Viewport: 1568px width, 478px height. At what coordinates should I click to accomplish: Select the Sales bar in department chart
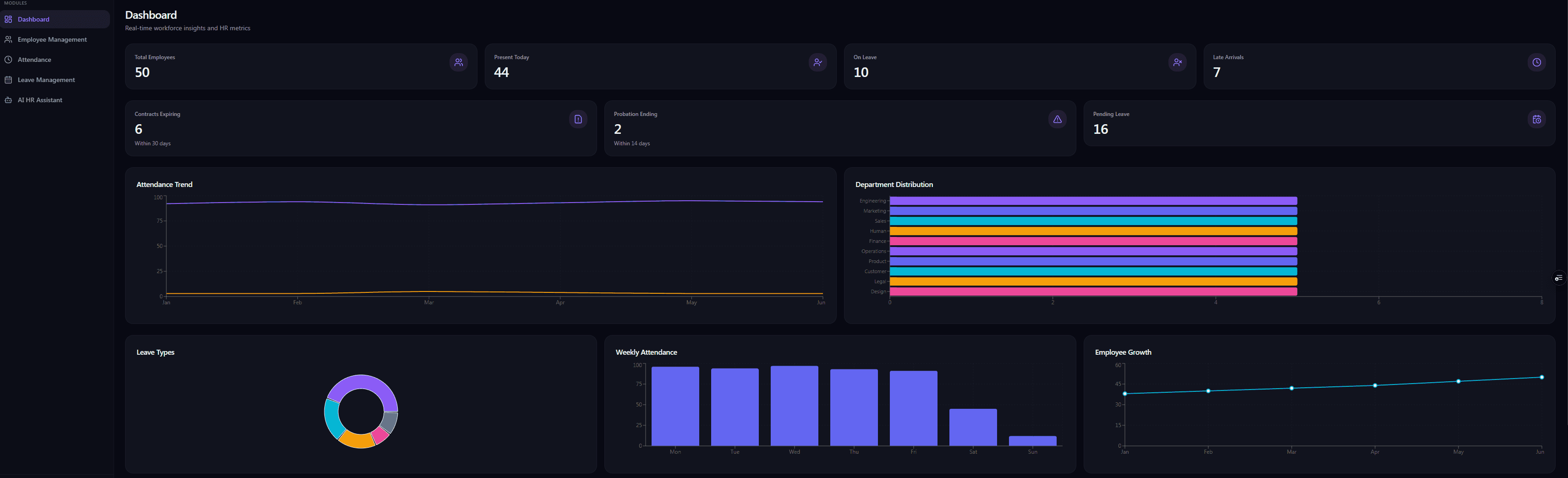point(1093,221)
